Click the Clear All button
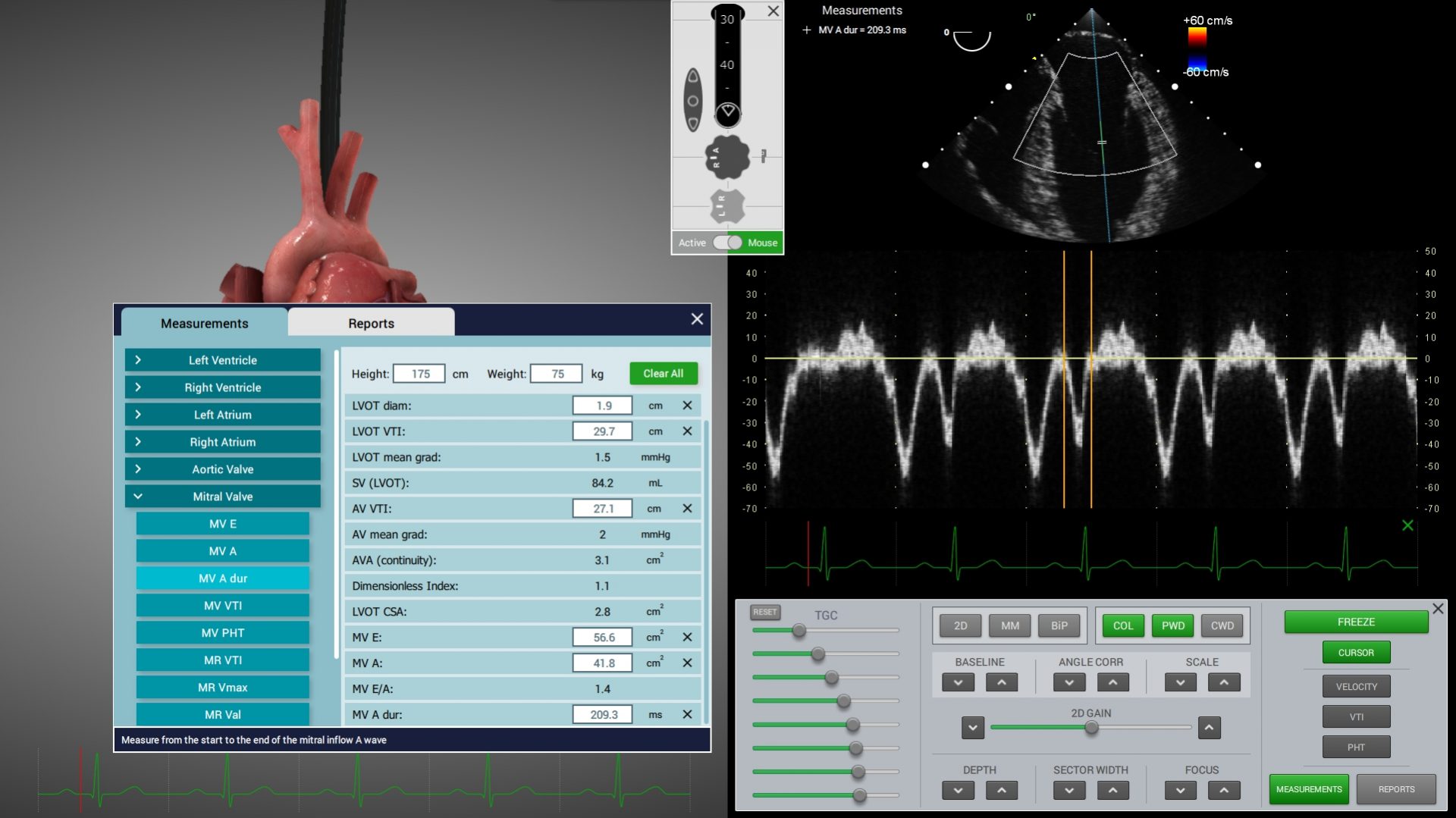The height and width of the screenshot is (818, 1456). (664, 373)
